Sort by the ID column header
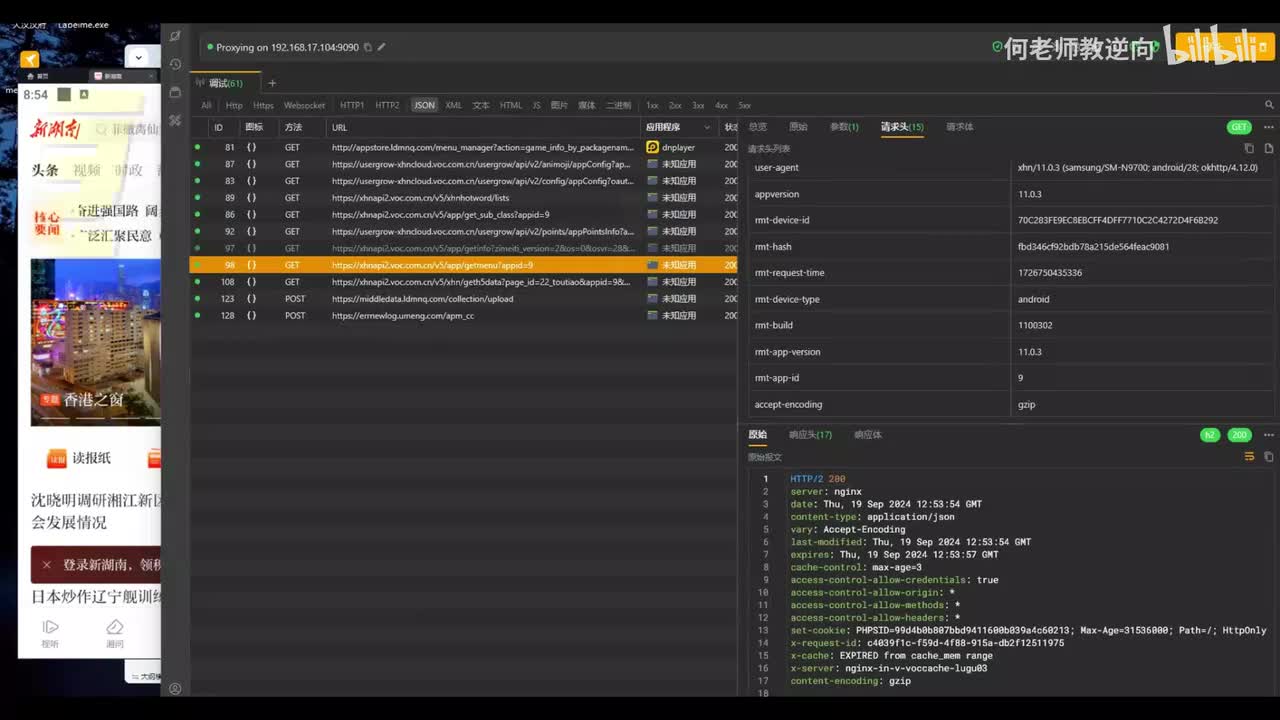This screenshot has height=720, width=1280. 218,127
